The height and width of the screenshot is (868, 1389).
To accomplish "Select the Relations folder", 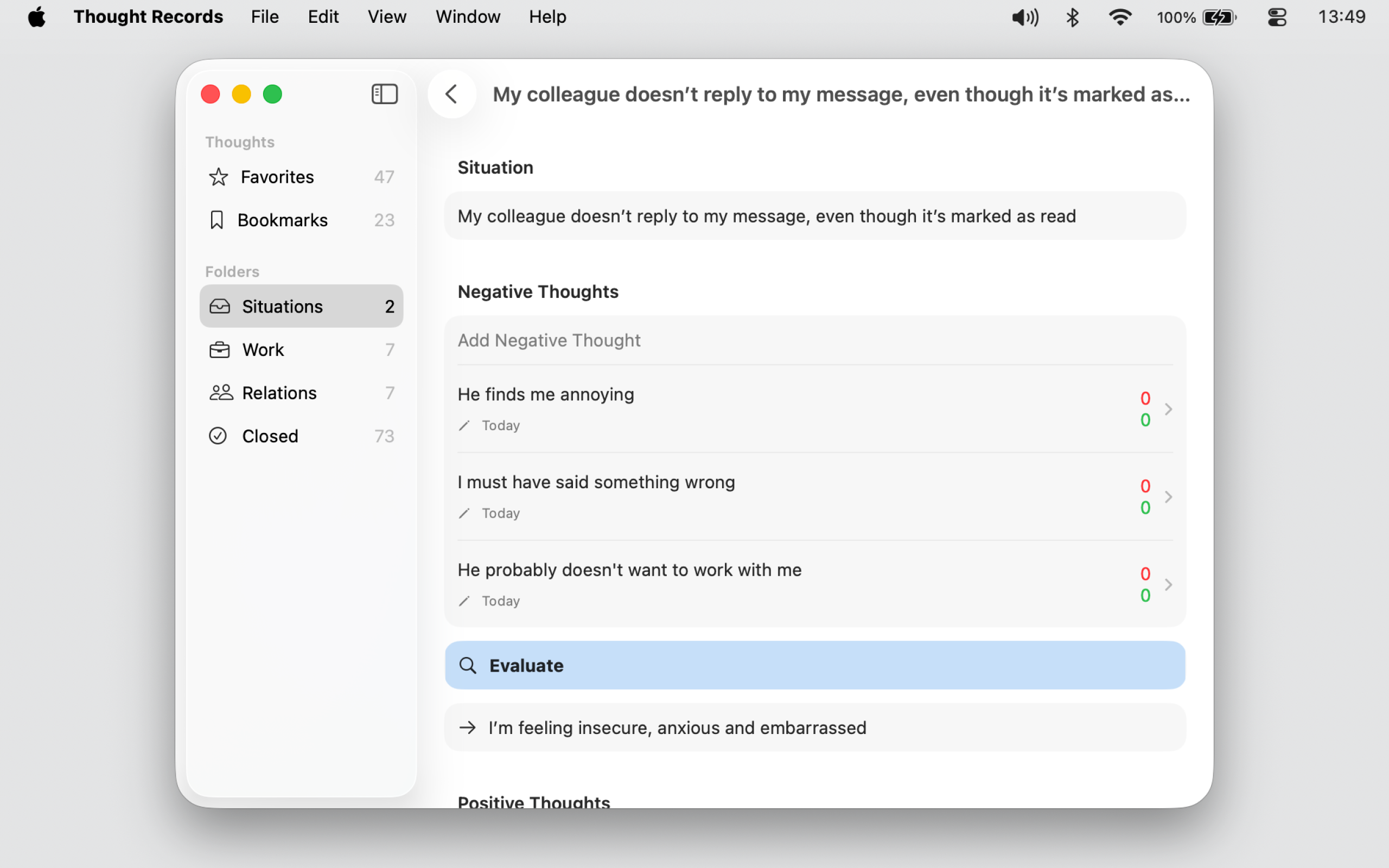I will click(x=301, y=393).
